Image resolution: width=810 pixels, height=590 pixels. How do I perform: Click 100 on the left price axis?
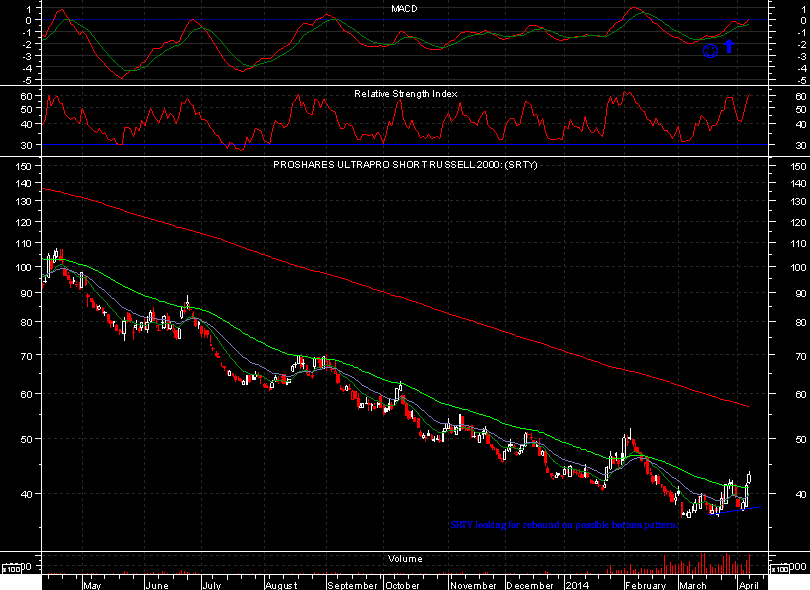click(24, 267)
